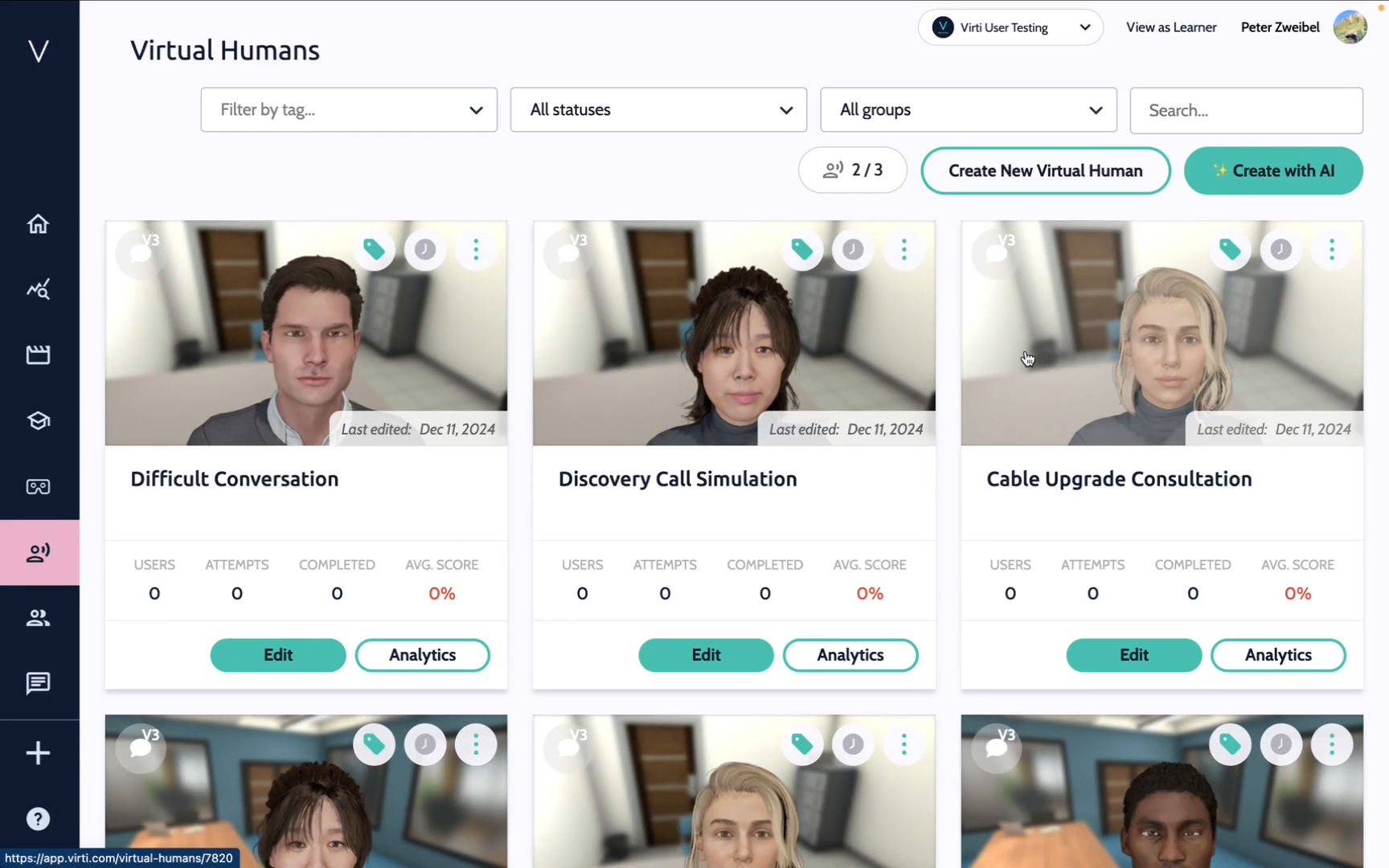
Task: Open three-dot menu on bottom-right card
Action: (x=1332, y=745)
